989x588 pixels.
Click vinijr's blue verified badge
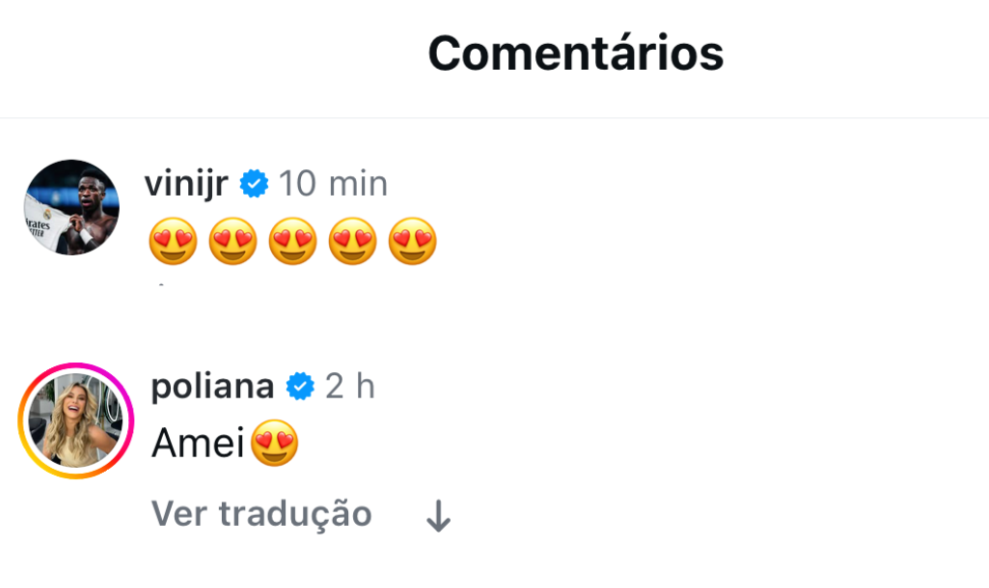(x=255, y=185)
